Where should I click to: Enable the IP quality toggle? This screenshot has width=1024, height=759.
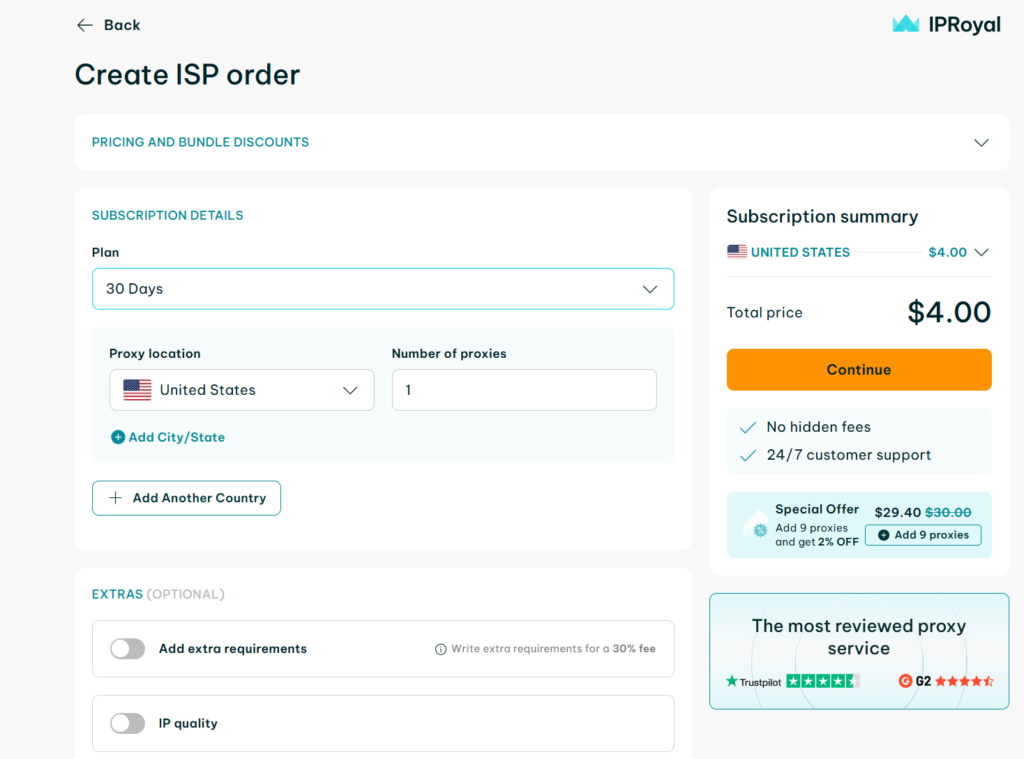[x=127, y=722]
